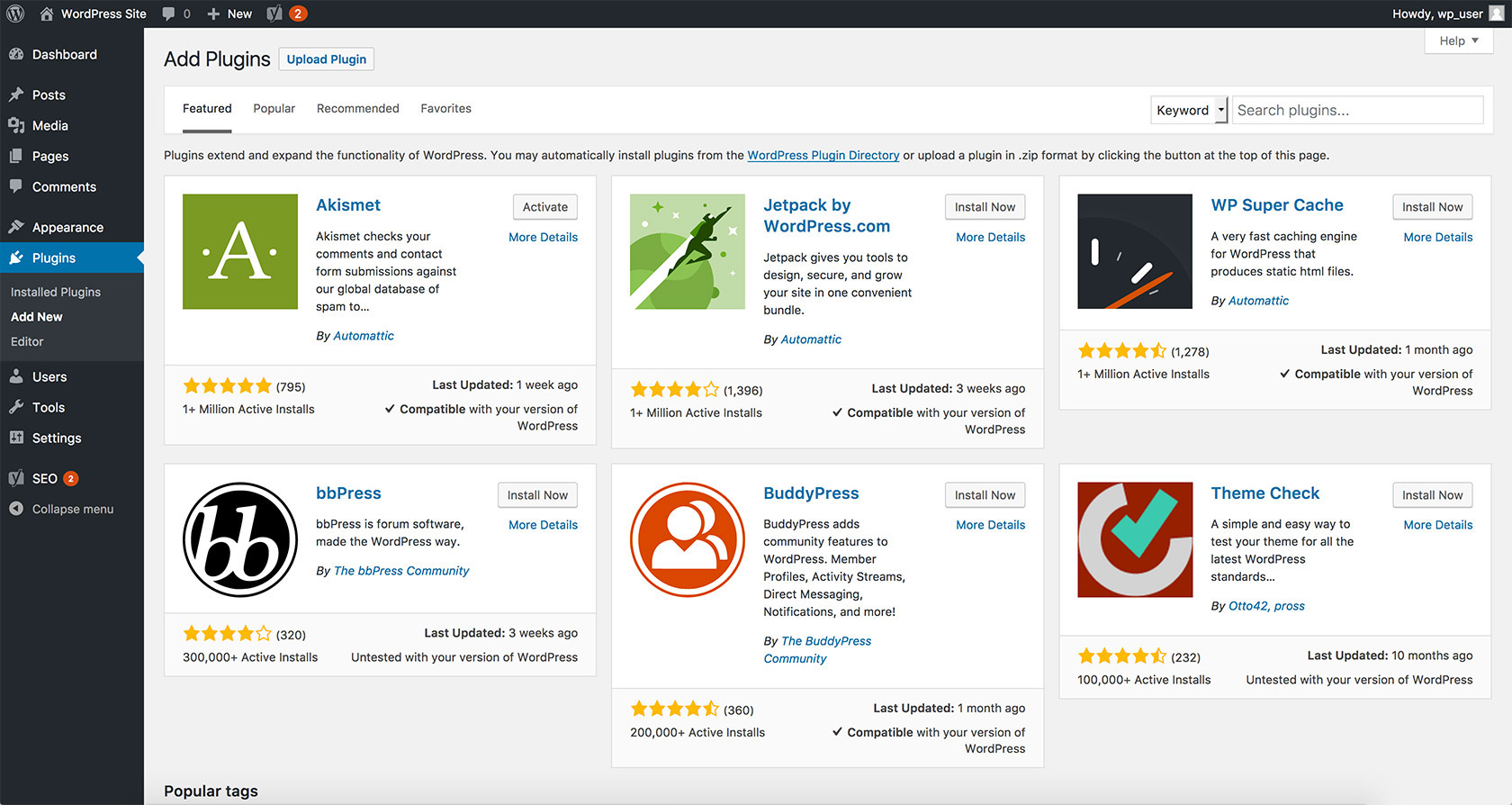The image size is (1512, 805).
Task: Open the New content menu in admin bar
Action: click(x=229, y=14)
